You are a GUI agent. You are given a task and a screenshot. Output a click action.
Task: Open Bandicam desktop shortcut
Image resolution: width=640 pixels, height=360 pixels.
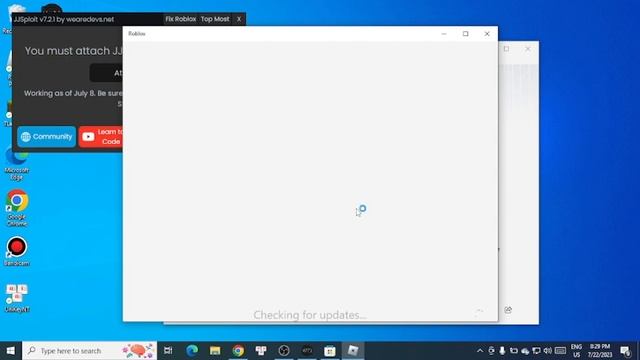pos(17,251)
